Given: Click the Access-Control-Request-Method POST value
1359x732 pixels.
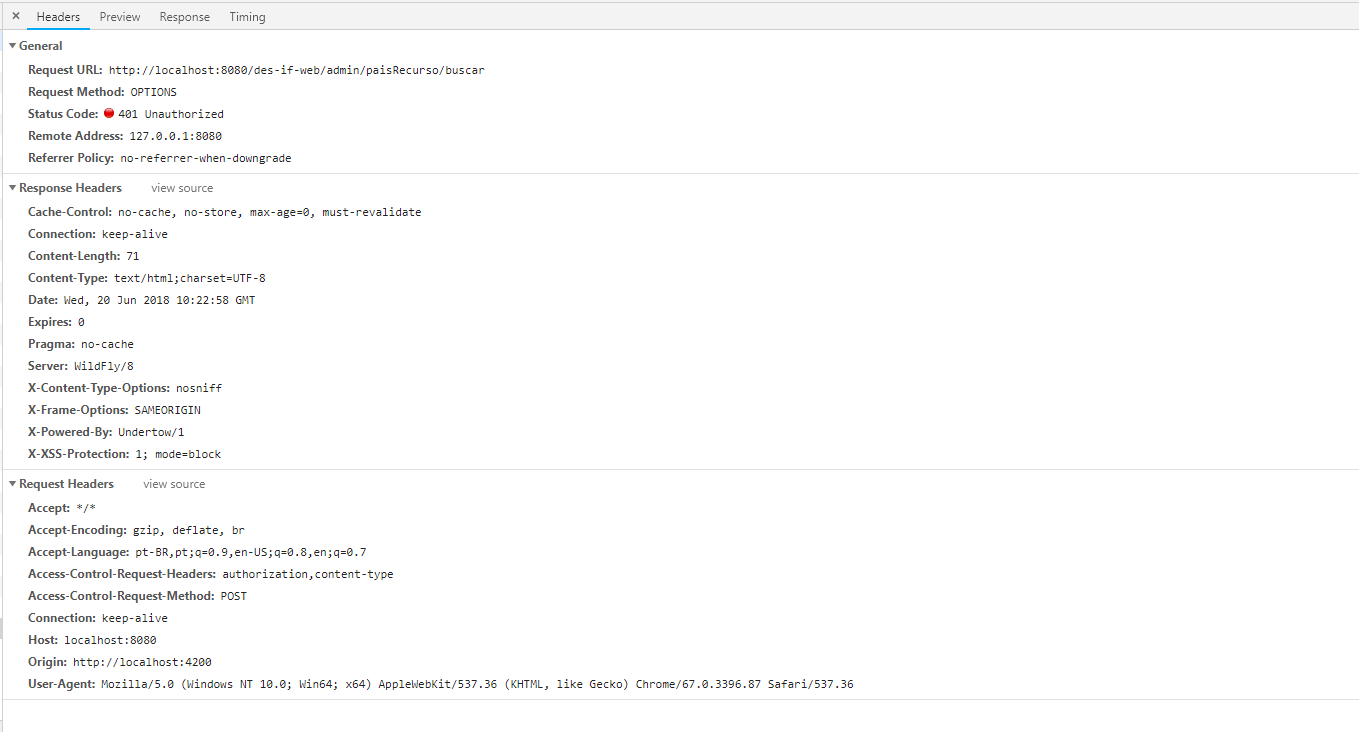Looking at the screenshot, I should click(x=234, y=596).
